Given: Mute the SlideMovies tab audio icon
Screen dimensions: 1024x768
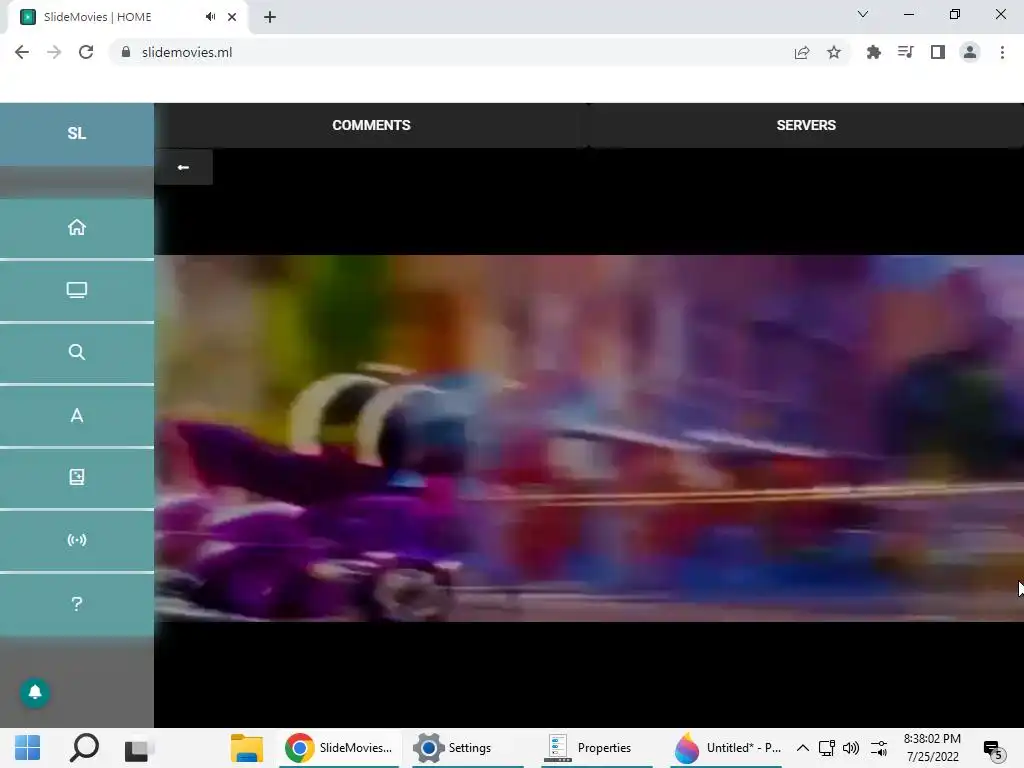Looking at the screenshot, I should click(210, 17).
